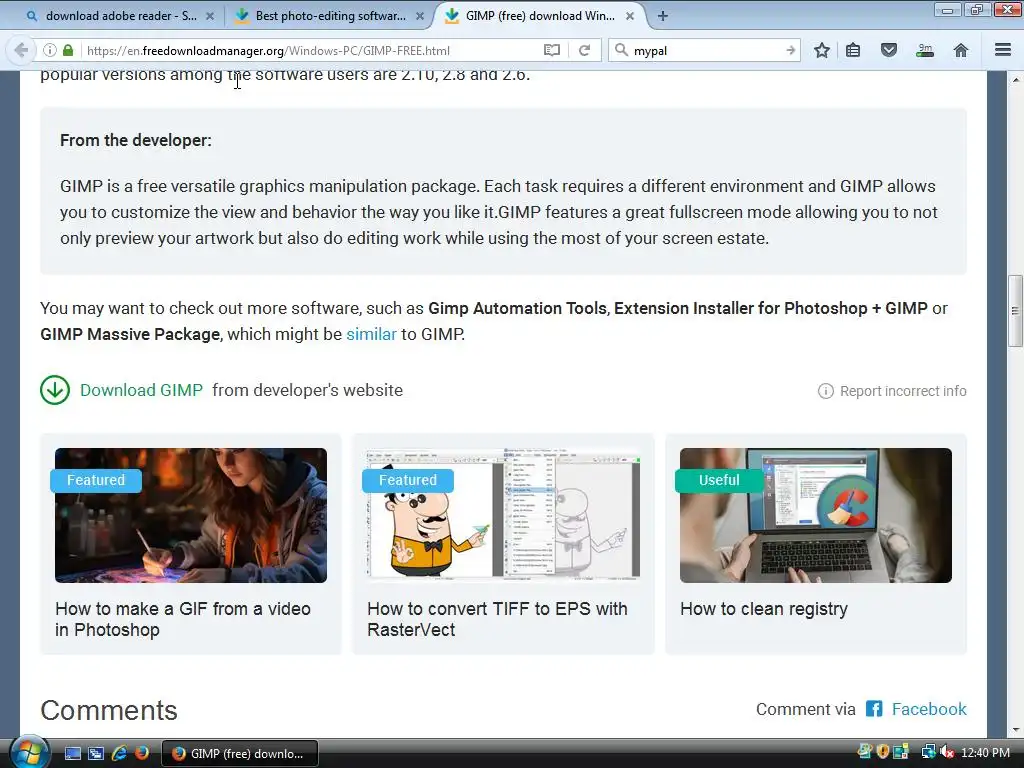Viewport: 1024px width, 768px height.
Task: Open the hamburger menu
Action: [x=1003, y=50]
